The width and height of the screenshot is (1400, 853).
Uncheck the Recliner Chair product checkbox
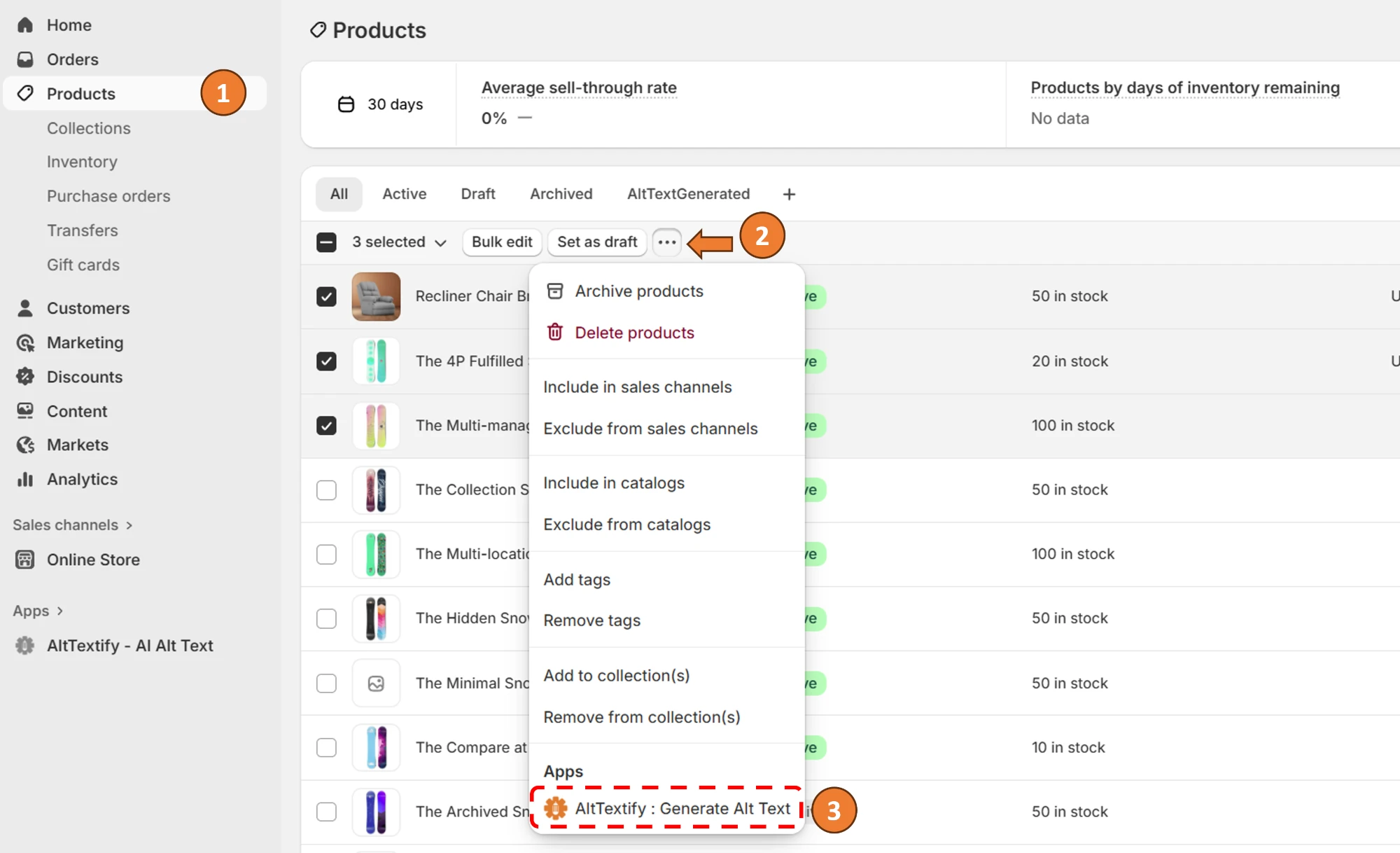(x=326, y=296)
